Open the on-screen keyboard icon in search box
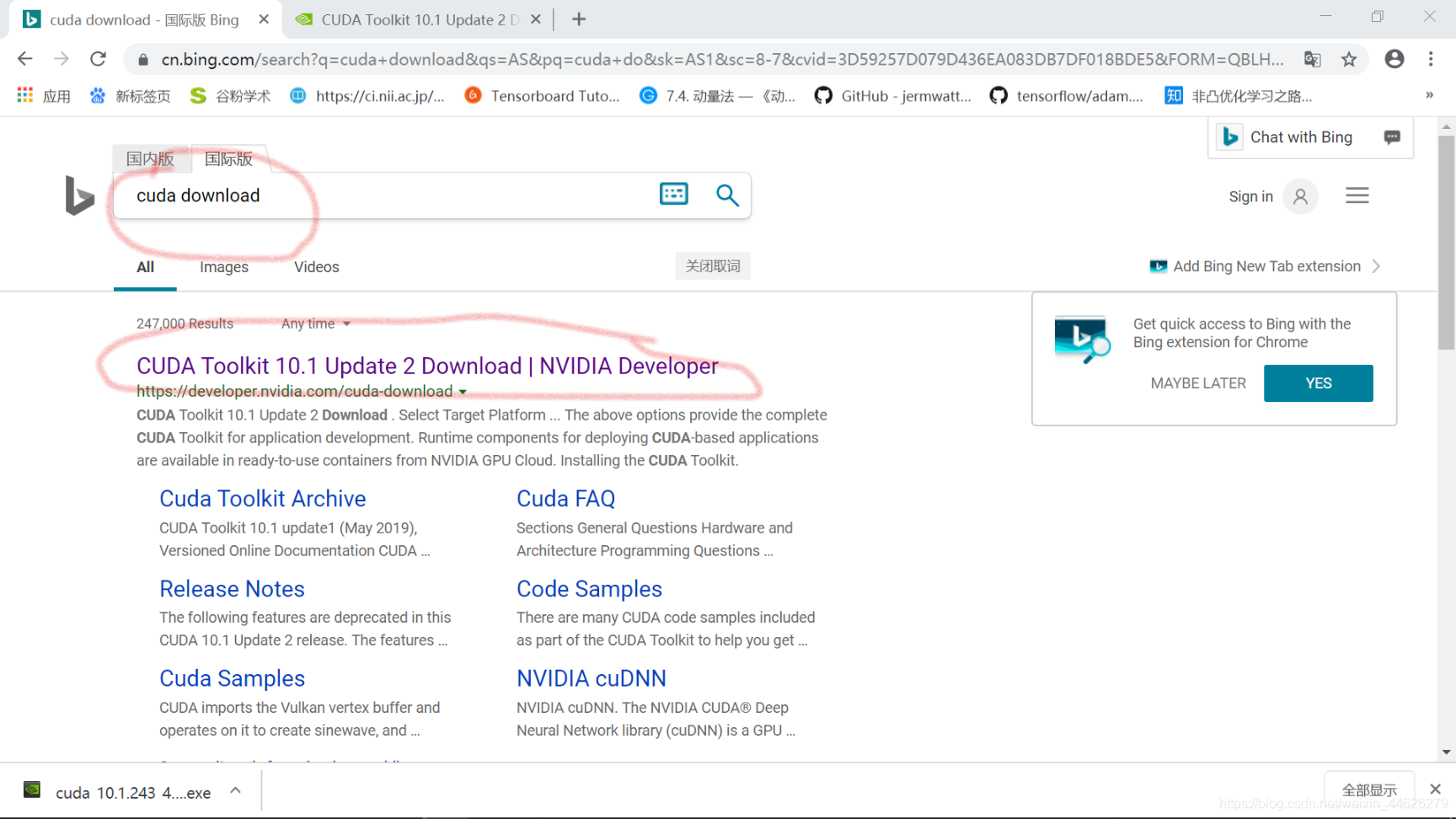The width and height of the screenshot is (1456, 819). pos(674,195)
